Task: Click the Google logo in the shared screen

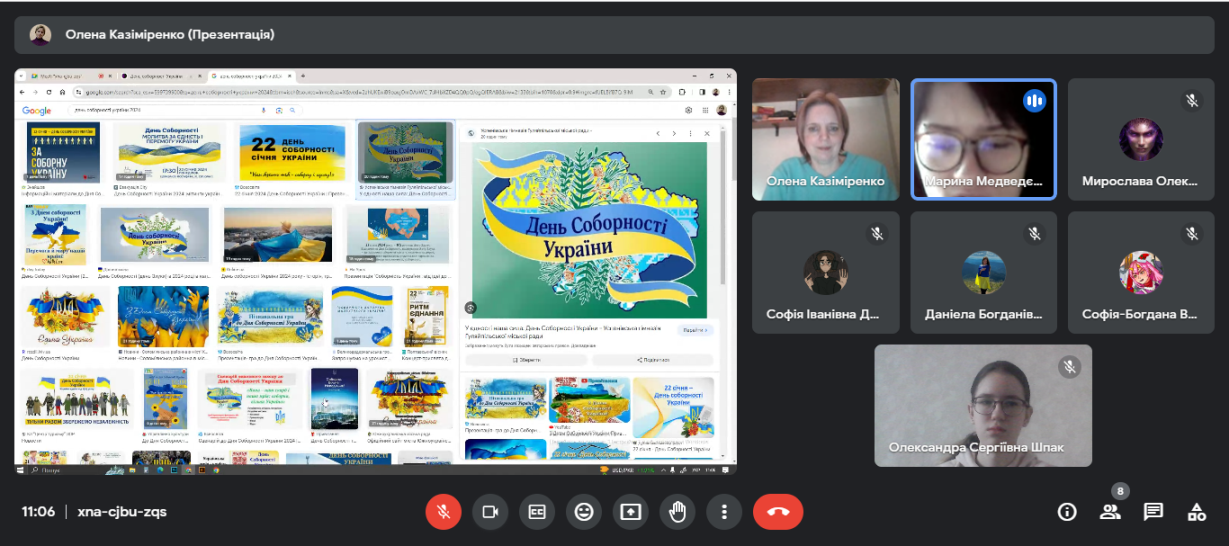Action: tap(37, 110)
